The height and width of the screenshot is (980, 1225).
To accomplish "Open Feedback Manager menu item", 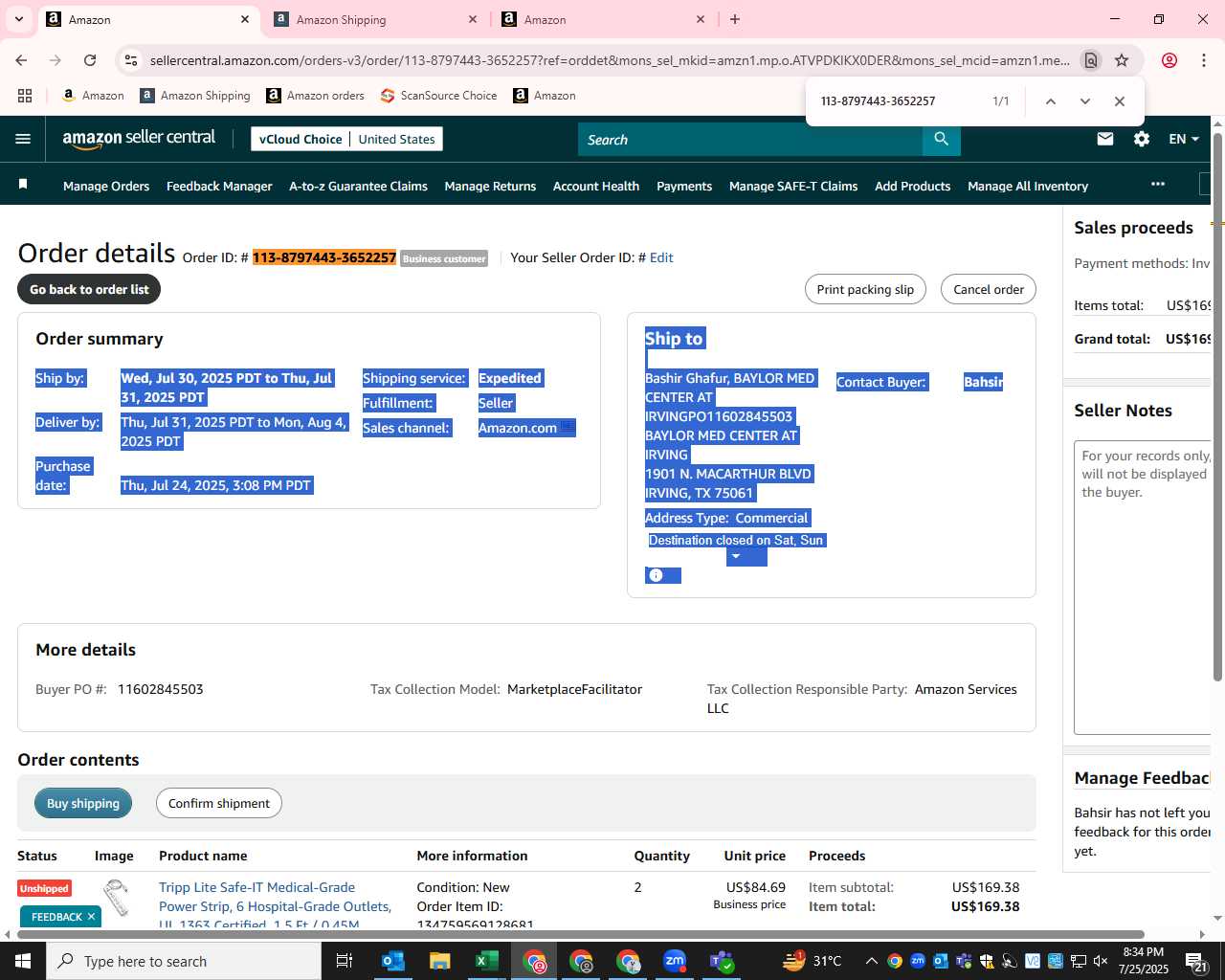I will pos(219,186).
